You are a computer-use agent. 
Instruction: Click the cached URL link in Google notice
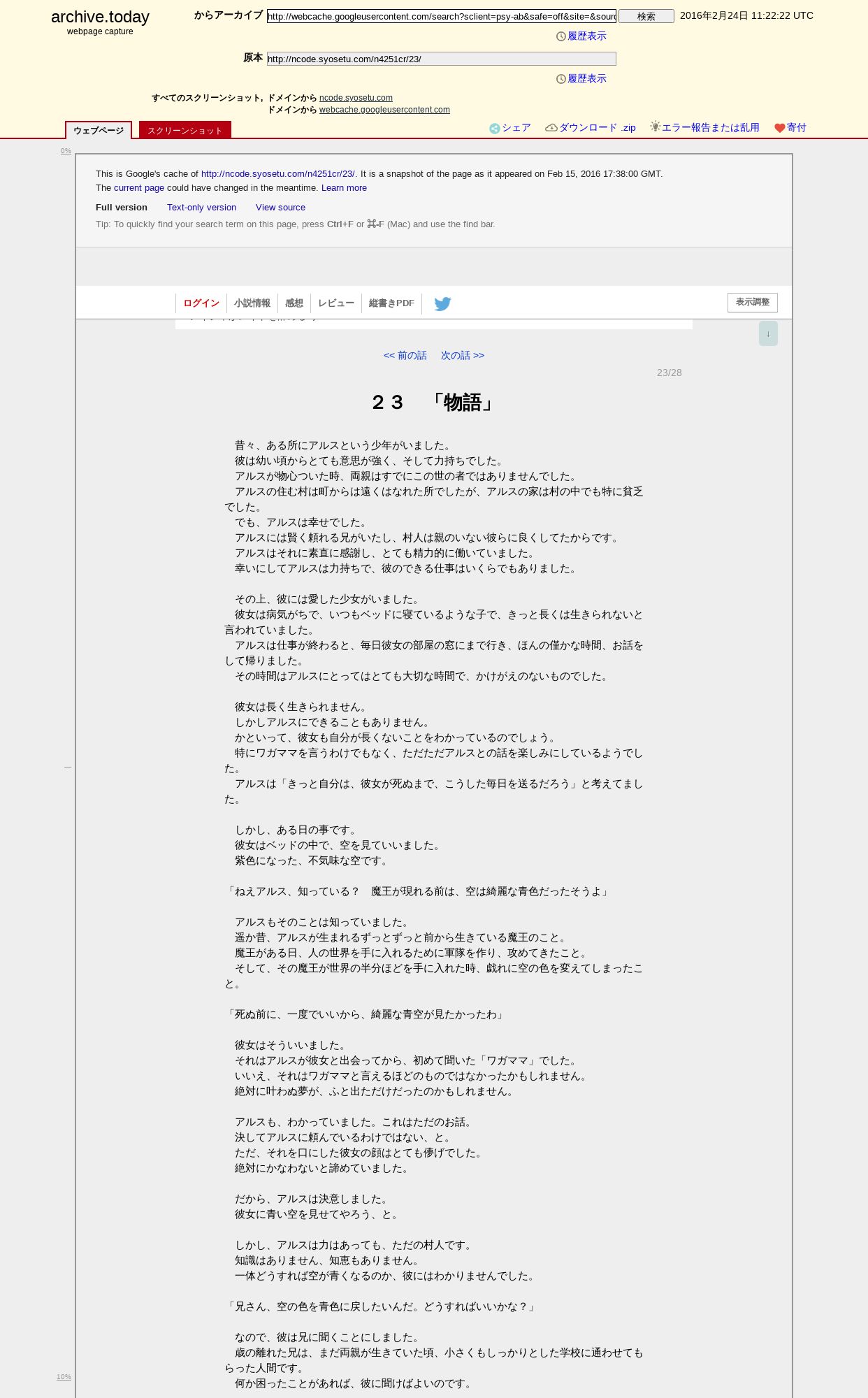point(278,174)
